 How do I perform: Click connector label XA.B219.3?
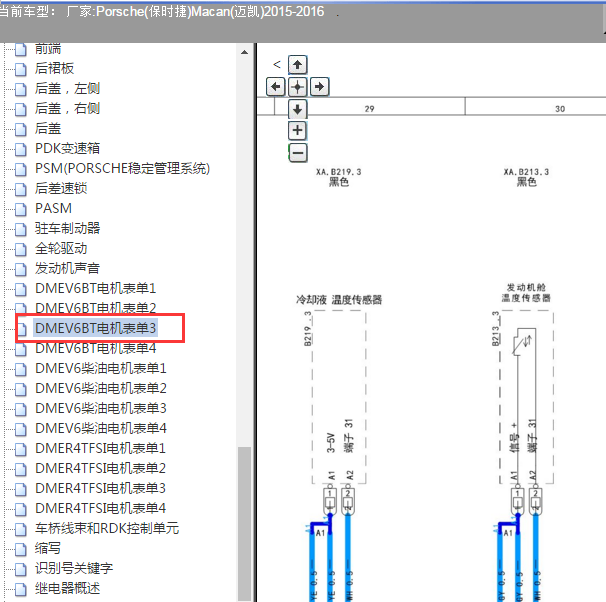[x=339, y=172]
